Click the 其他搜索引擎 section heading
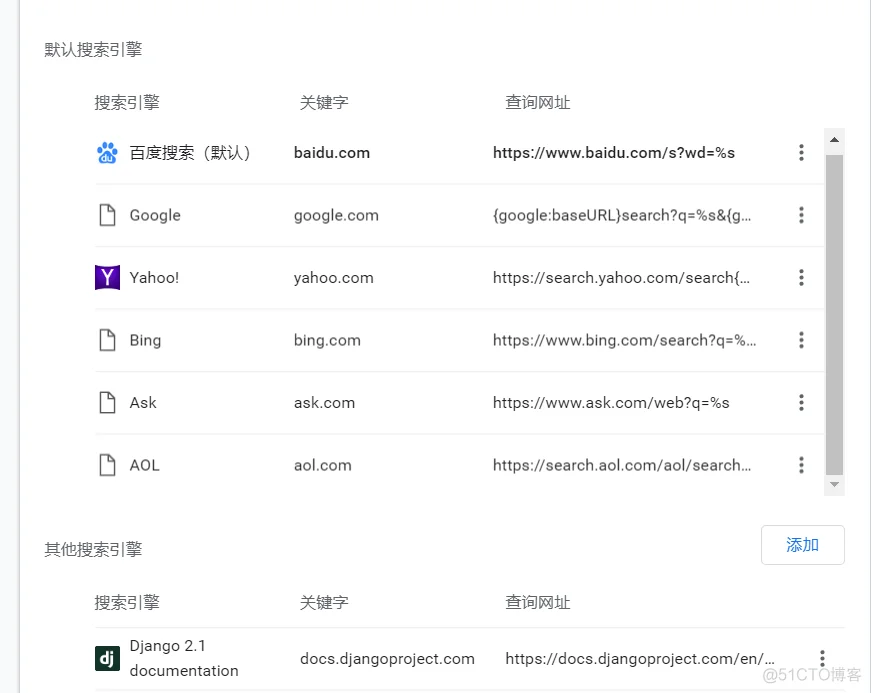Image resolution: width=871 pixels, height=693 pixels. point(93,549)
